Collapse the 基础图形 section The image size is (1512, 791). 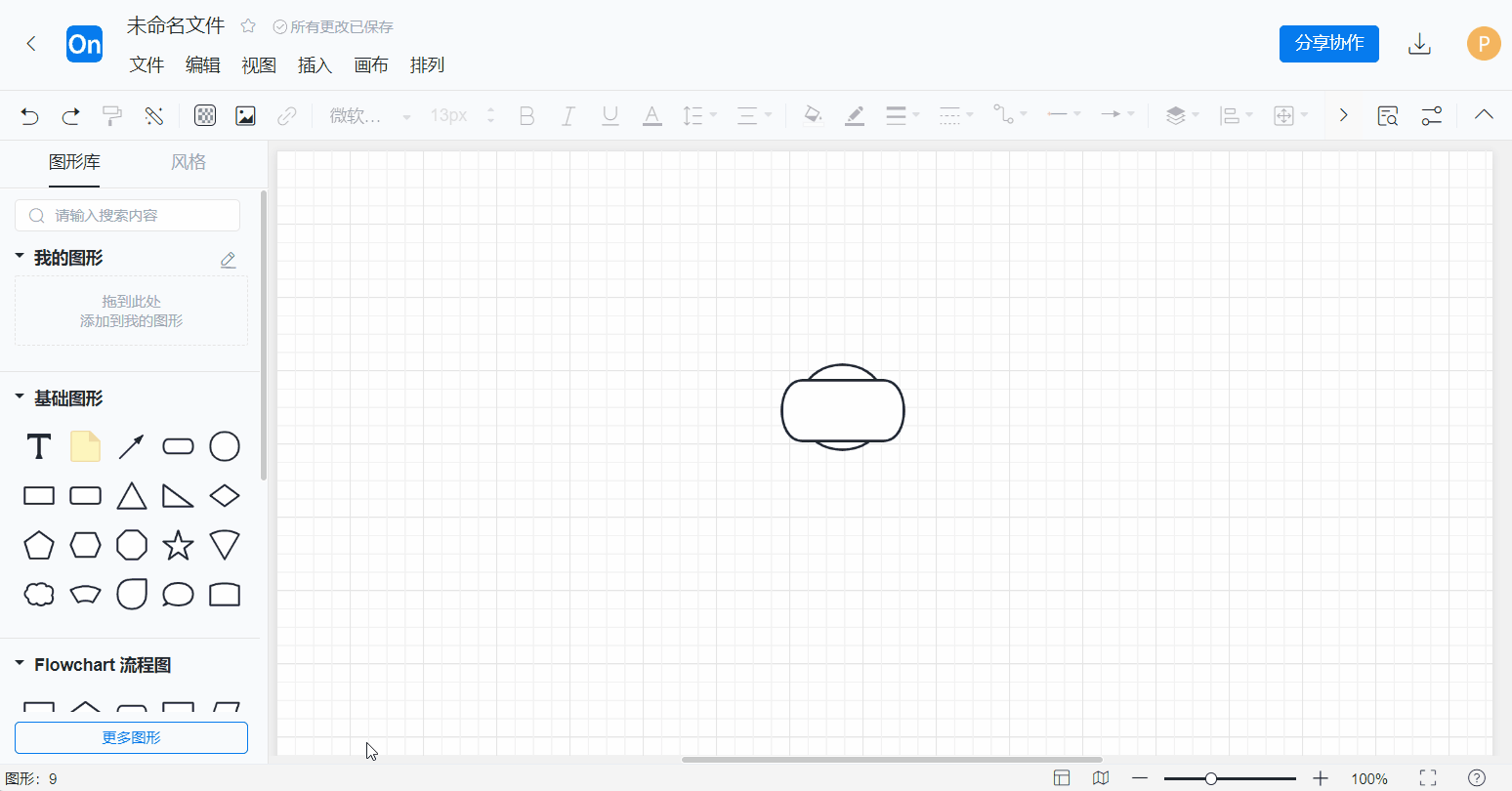click(x=20, y=396)
